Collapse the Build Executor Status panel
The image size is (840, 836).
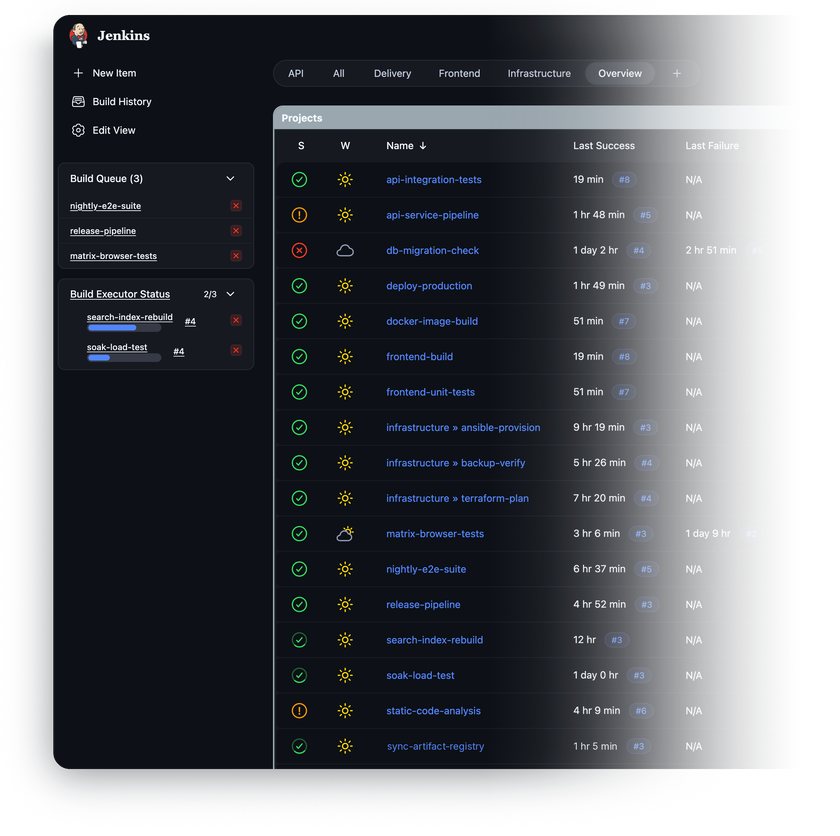click(230, 294)
